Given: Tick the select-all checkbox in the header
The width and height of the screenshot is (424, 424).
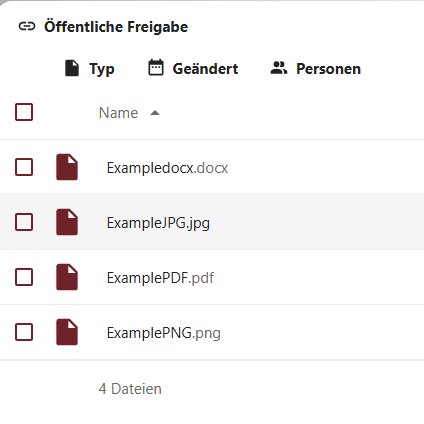Looking at the screenshot, I should [24, 112].
